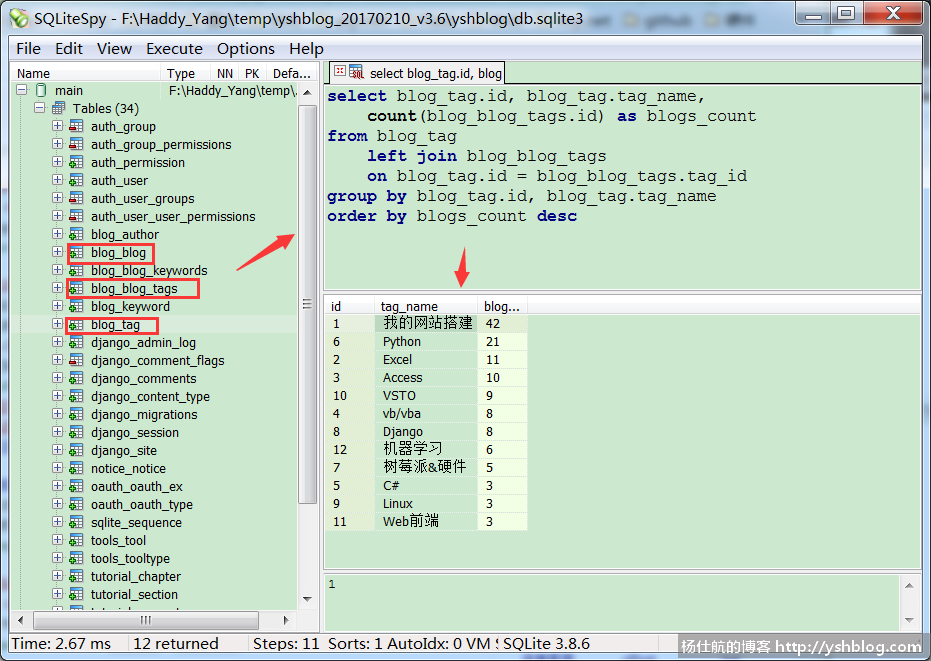Open the Options menu
Viewport: 931px width, 661px height.
click(246, 49)
